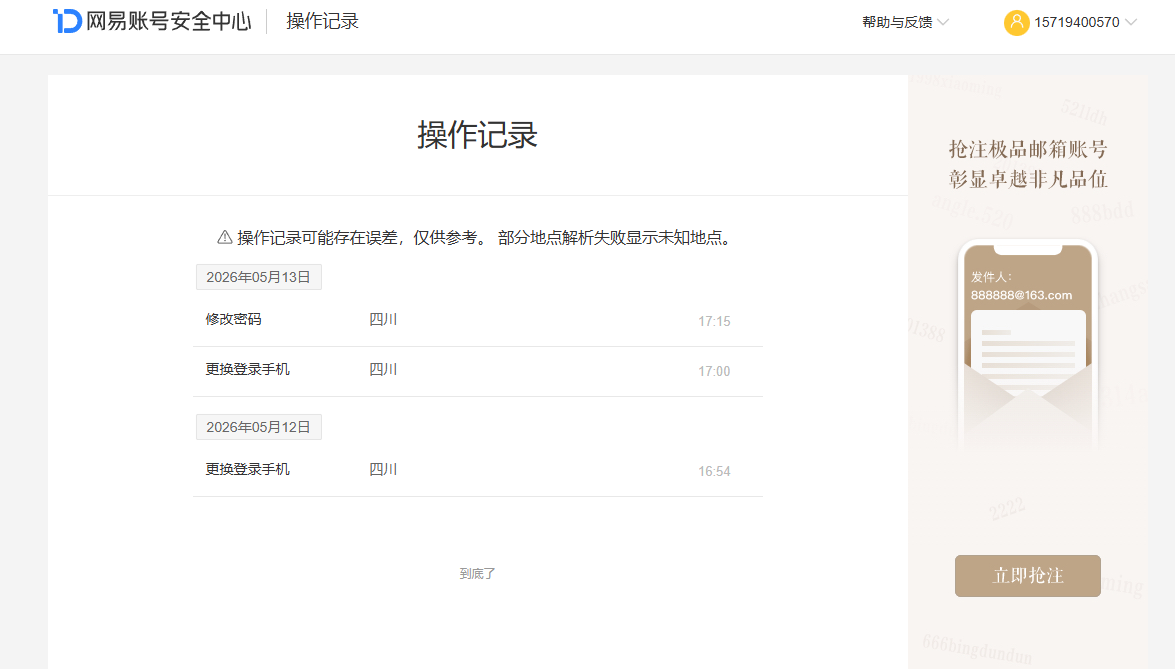This screenshot has width=1175, height=669.
Task: Click the 17:15 timestamp
Action: [x=714, y=321]
